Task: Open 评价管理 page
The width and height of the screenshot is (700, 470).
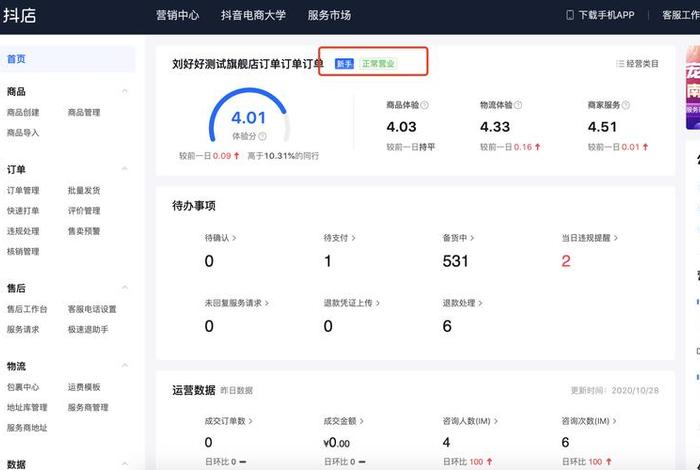Action: [x=84, y=211]
